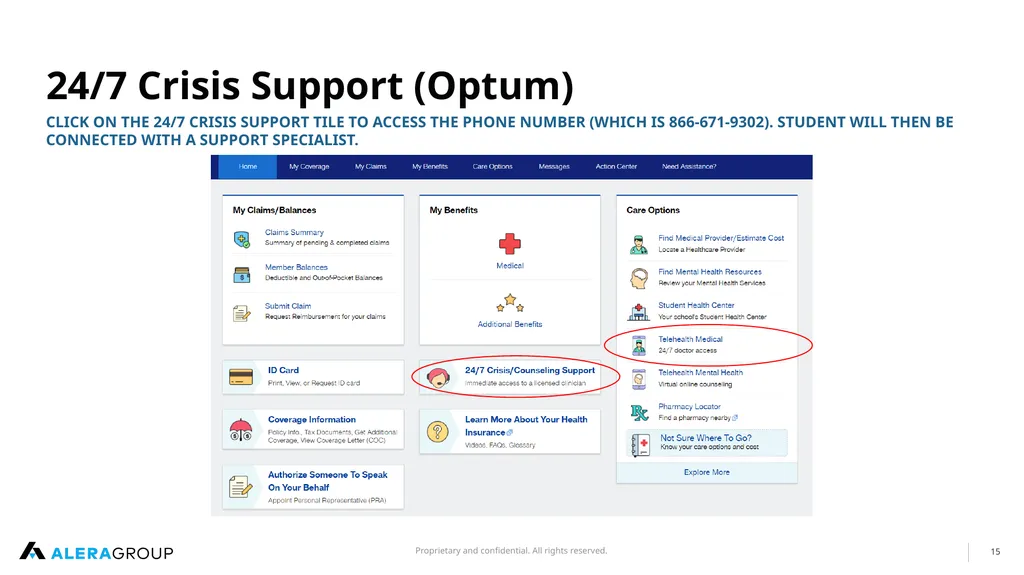Open the Action Center menu item
The height and width of the screenshot is (575, 1024).
pyautogui.click(x=616, y=167)
